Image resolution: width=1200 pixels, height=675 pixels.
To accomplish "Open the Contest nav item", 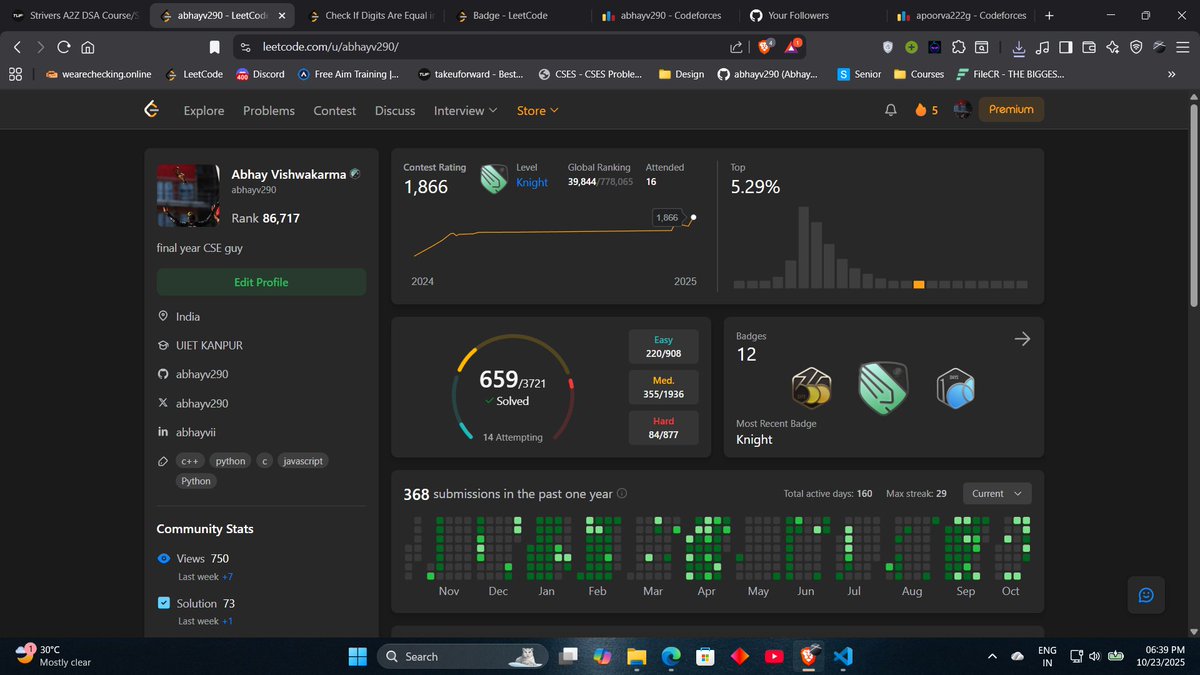I will pos(335,110).
